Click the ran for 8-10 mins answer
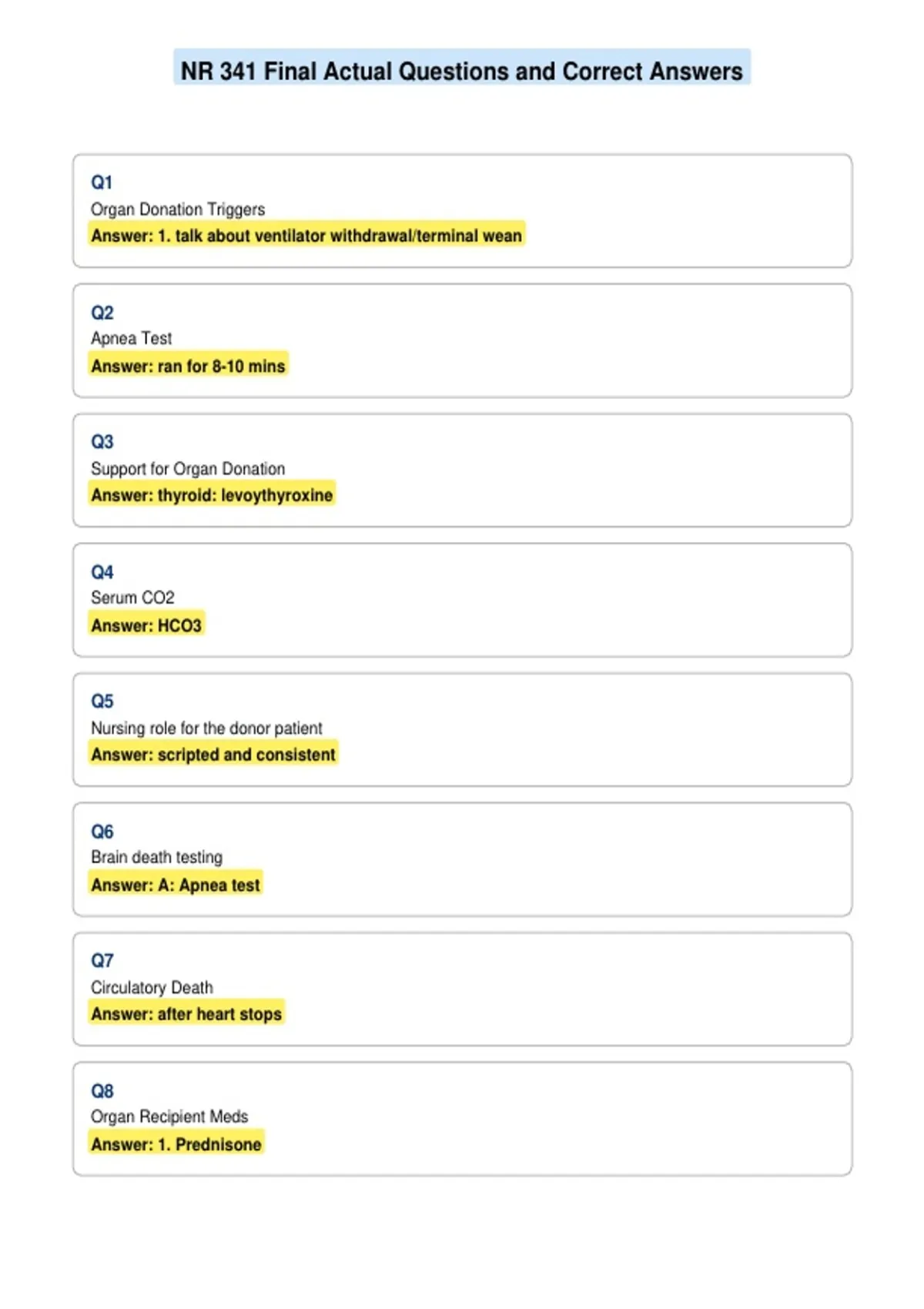924x1309 pixels. pyautogui.click(x=188, y=366)
